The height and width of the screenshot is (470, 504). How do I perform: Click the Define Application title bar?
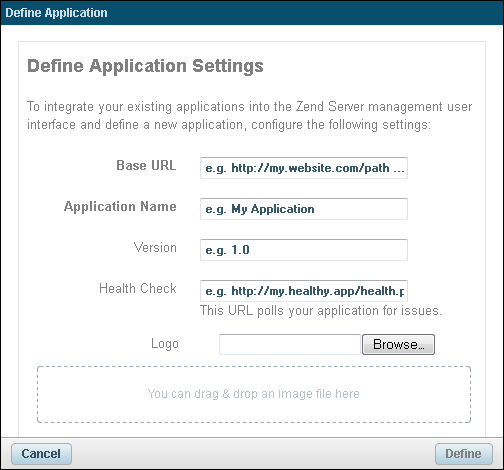(x=252, y=13)
